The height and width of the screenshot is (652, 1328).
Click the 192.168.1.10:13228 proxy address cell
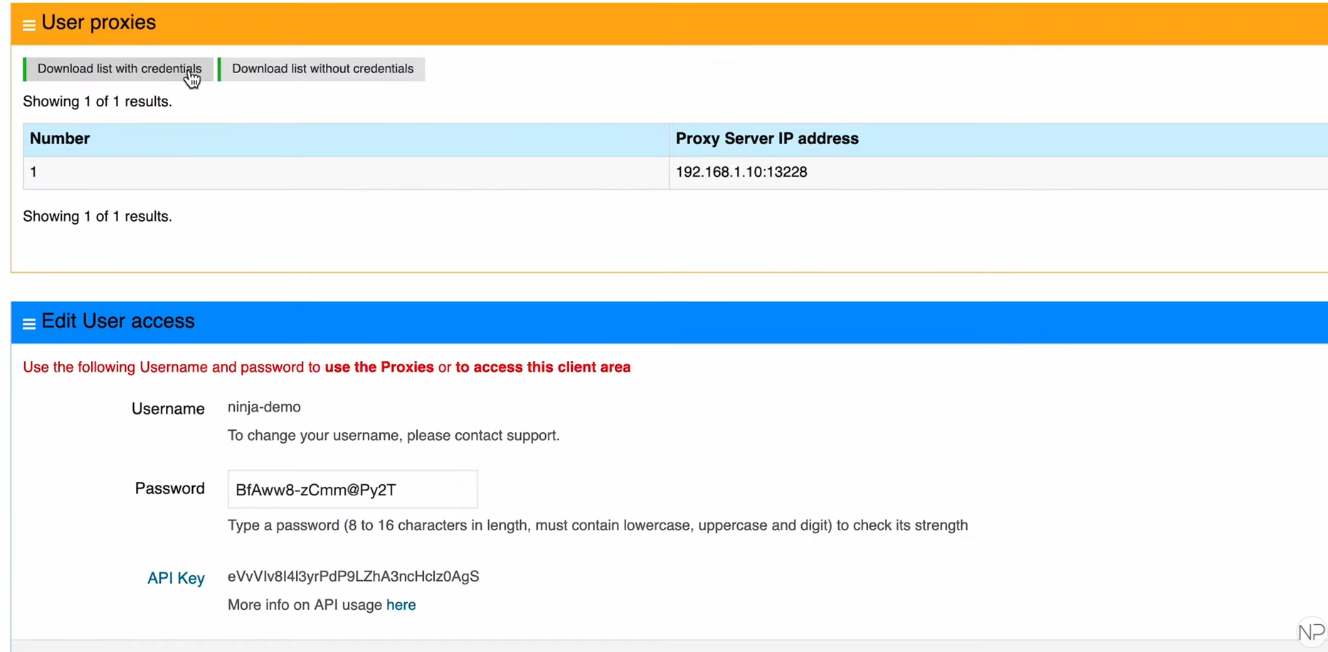point(741,172)
